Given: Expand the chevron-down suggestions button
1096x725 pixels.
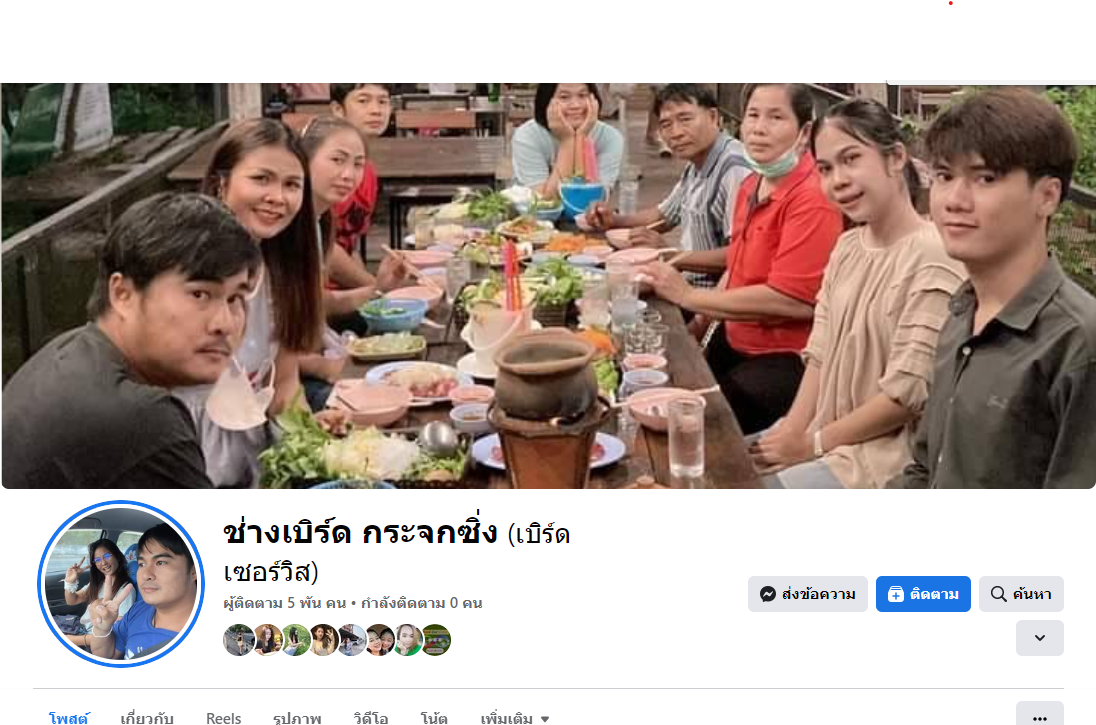Looking at the screenshot, I should tap(1040, 638).
